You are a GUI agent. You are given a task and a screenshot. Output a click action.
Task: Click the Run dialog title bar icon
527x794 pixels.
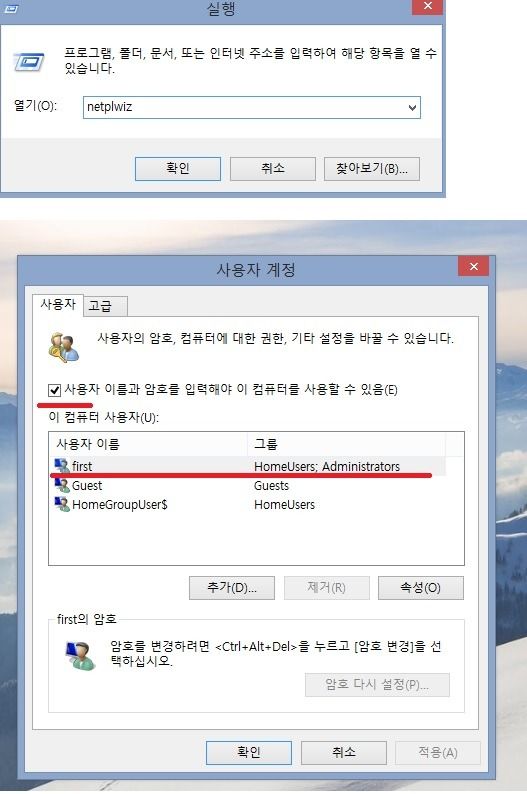tap(11, 8)
